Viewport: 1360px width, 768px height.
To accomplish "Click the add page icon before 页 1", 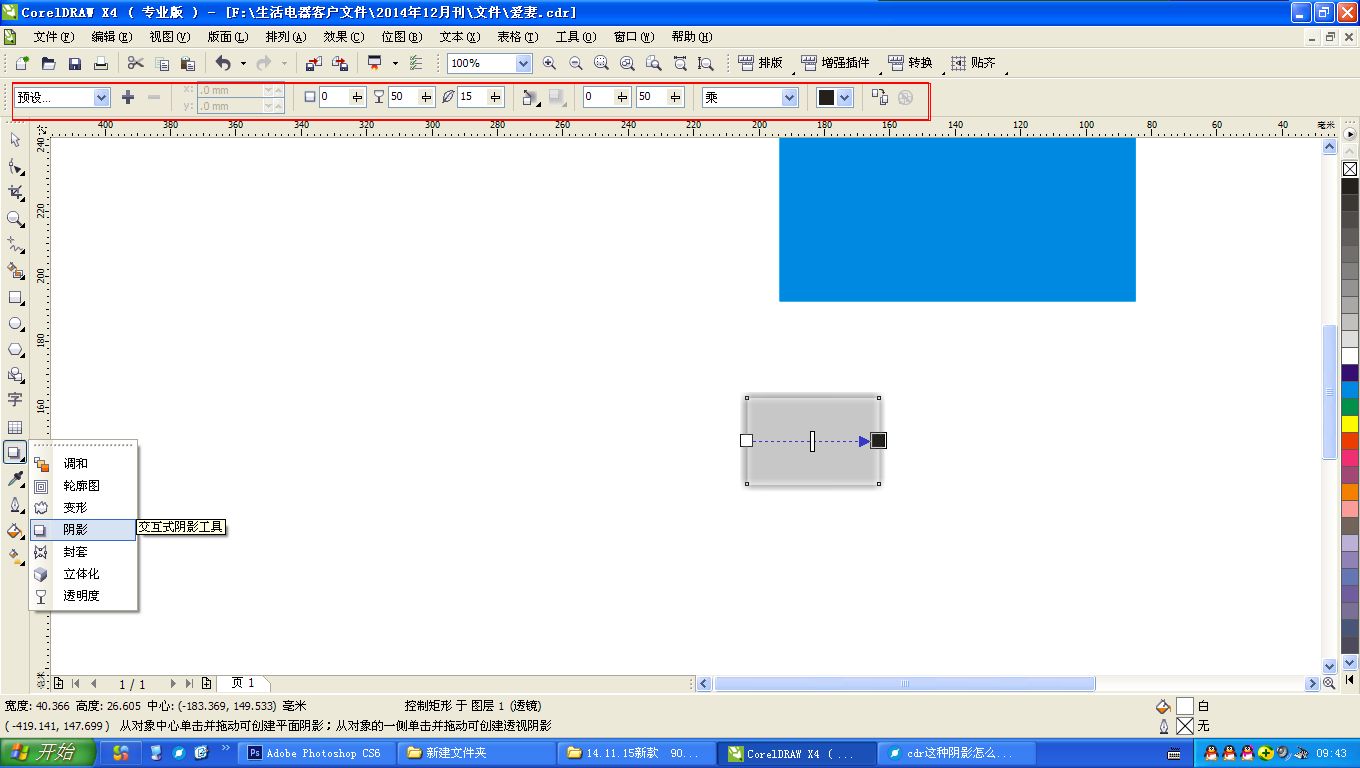I will click(206, 684).
